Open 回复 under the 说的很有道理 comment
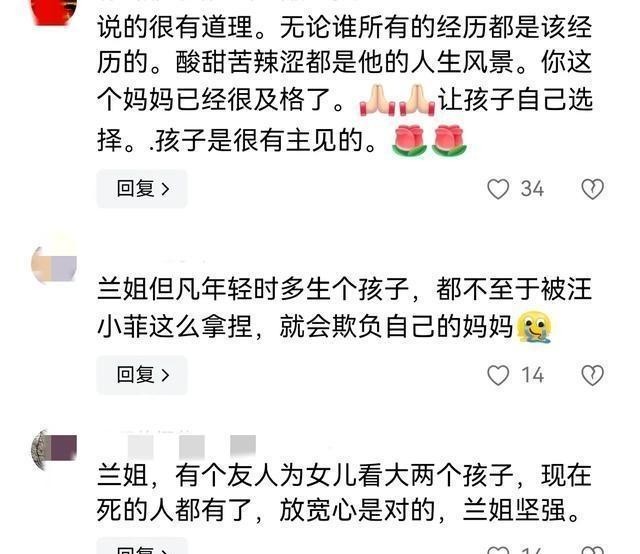This screenshot has height=554, width=640. (x=142, y=189)
